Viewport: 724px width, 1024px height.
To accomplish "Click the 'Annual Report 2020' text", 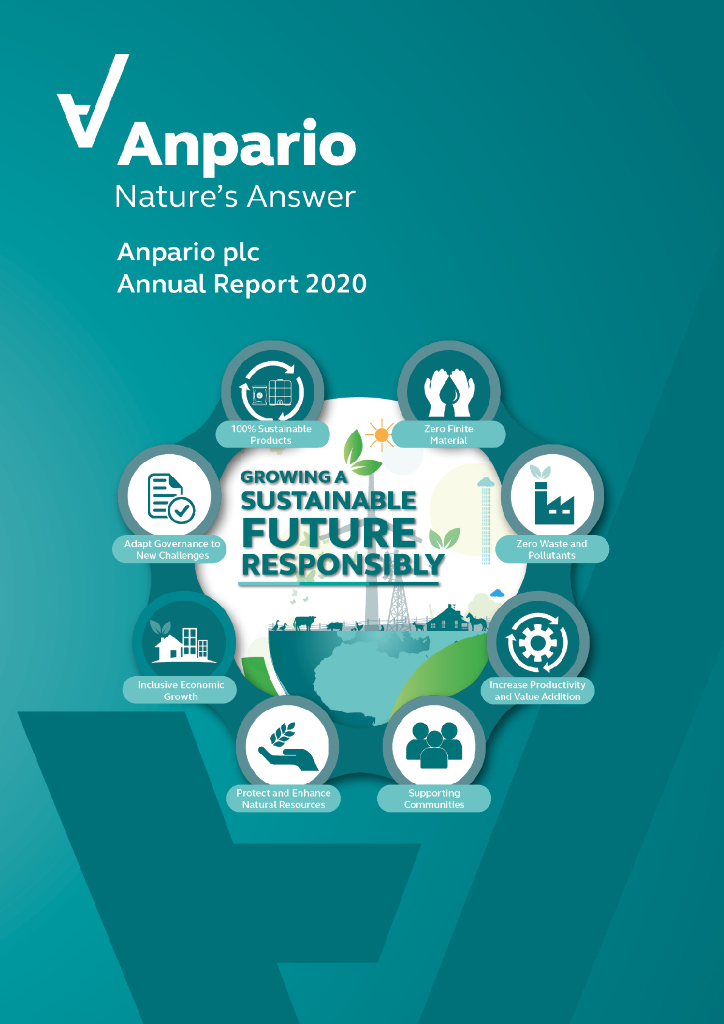I will pos(242,284).
